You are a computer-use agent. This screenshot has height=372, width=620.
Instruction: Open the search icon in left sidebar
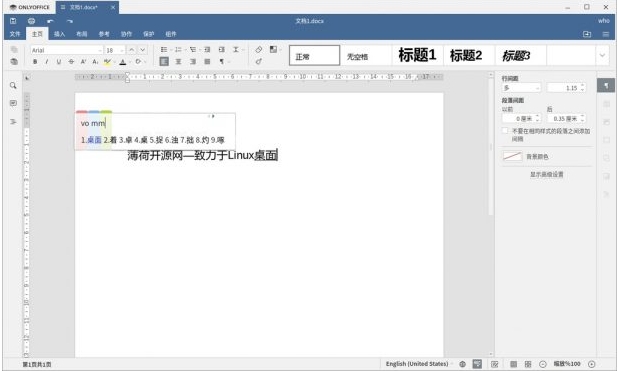tap(13, 86)
